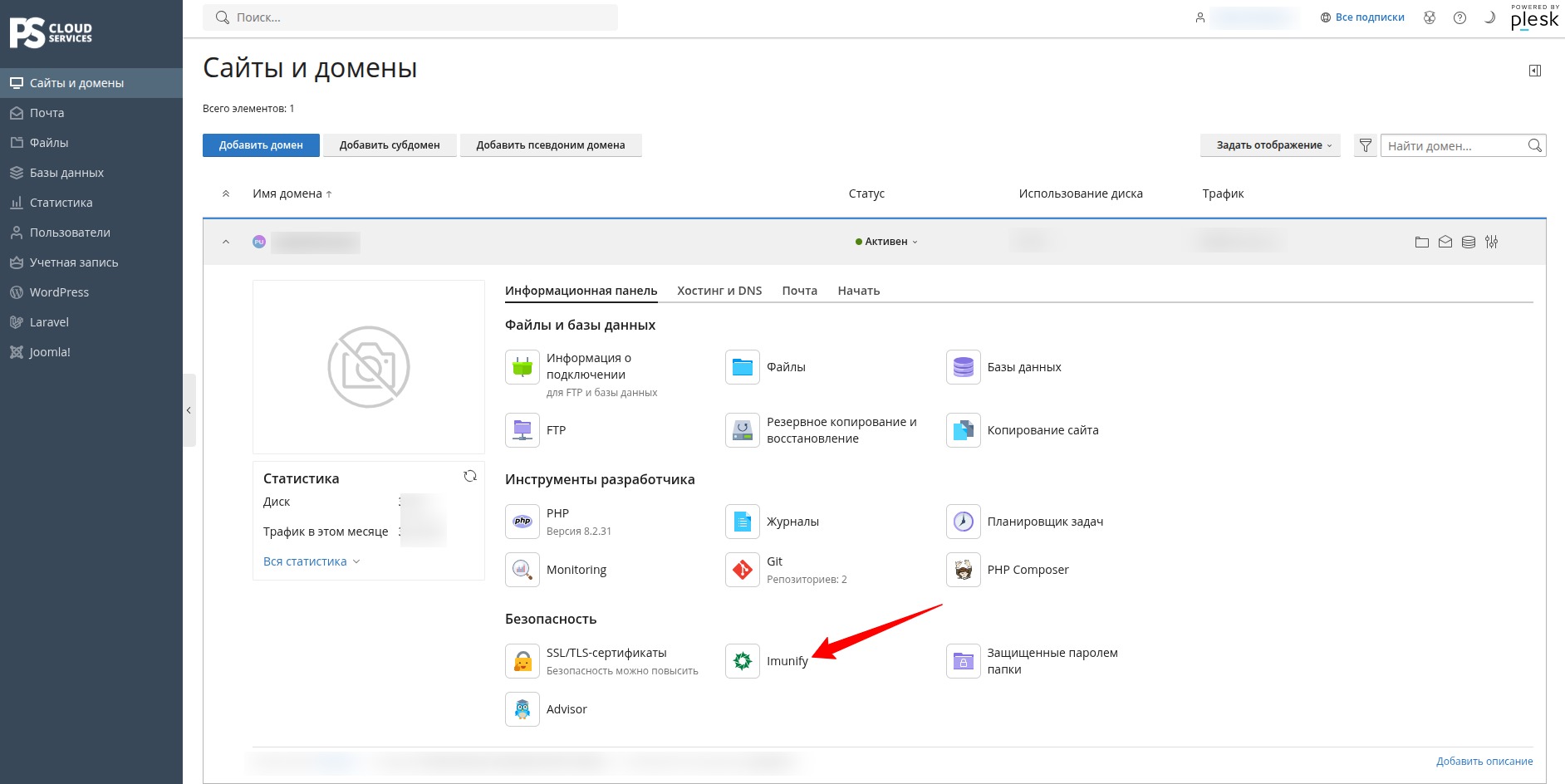Open Joomla! in the sidebar

click(91, 352)
